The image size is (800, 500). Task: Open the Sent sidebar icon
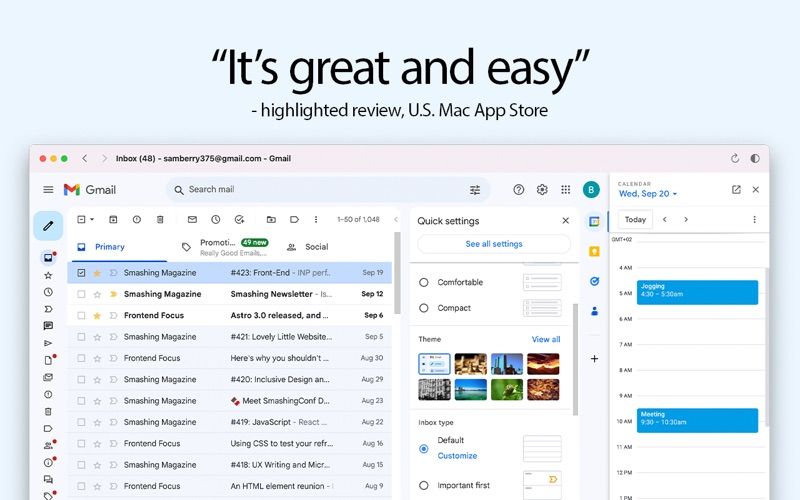coord(48,343)
